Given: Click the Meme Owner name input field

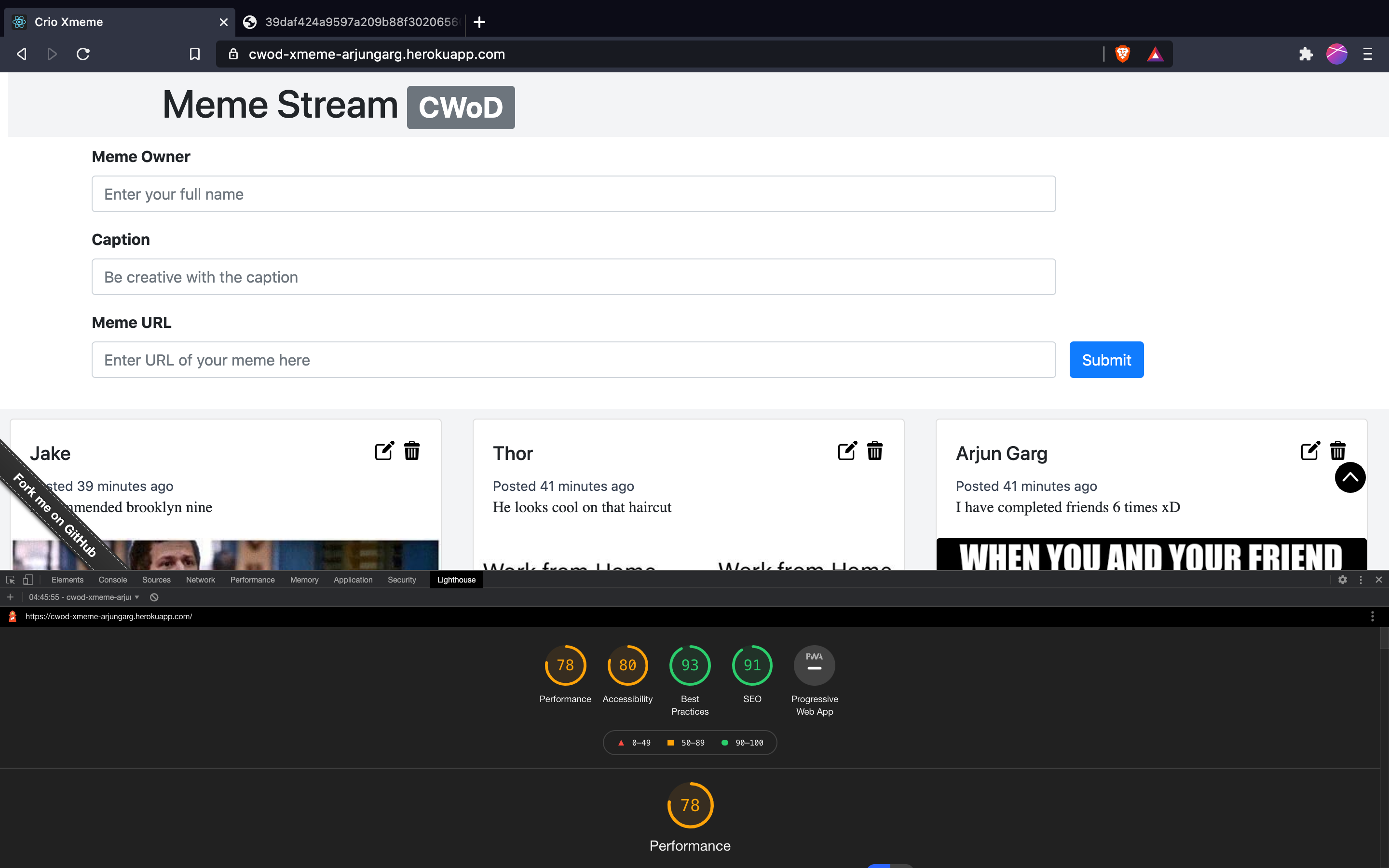Looking at the screenshot, I should (573, 194).
